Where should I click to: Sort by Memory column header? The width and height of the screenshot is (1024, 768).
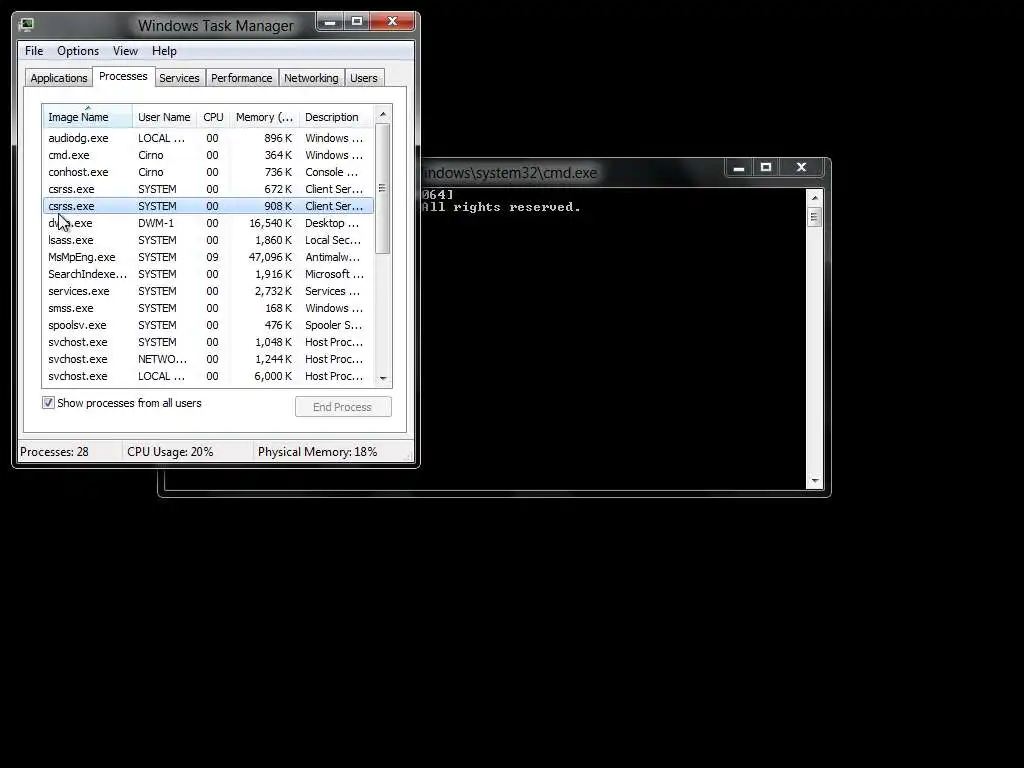tap(264, 117)
